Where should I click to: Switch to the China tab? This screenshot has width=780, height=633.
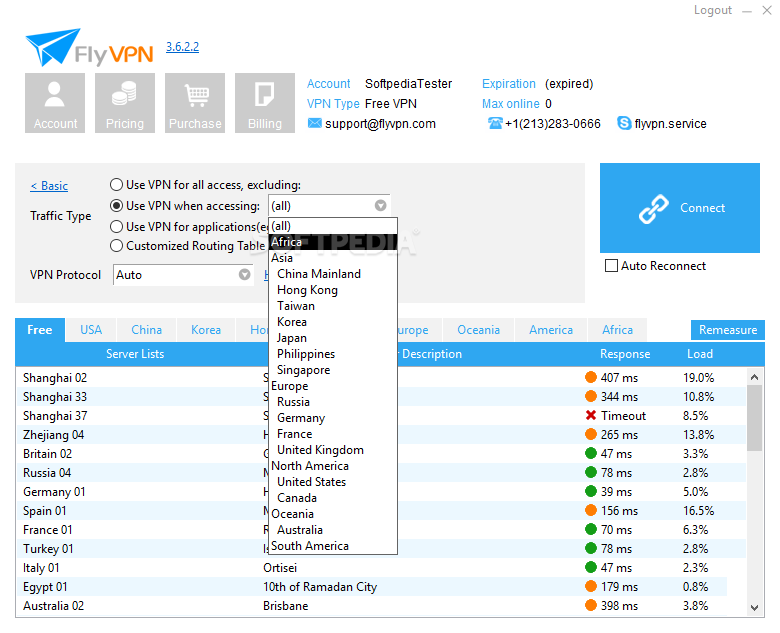point(146,330)
